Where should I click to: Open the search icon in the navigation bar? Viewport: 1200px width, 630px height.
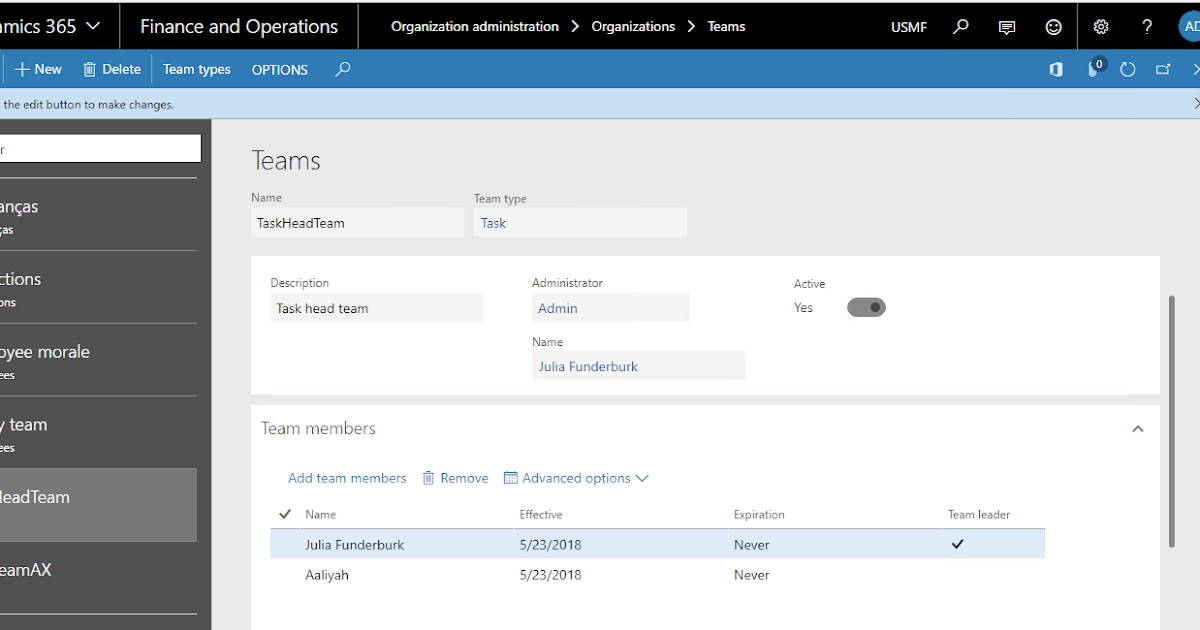960,27
